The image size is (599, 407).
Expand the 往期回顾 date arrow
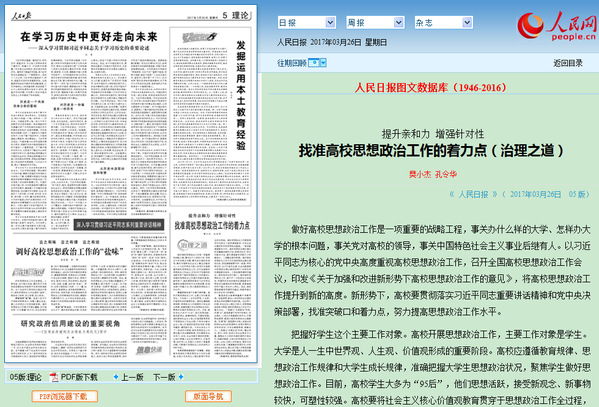[x=323, y=62]
